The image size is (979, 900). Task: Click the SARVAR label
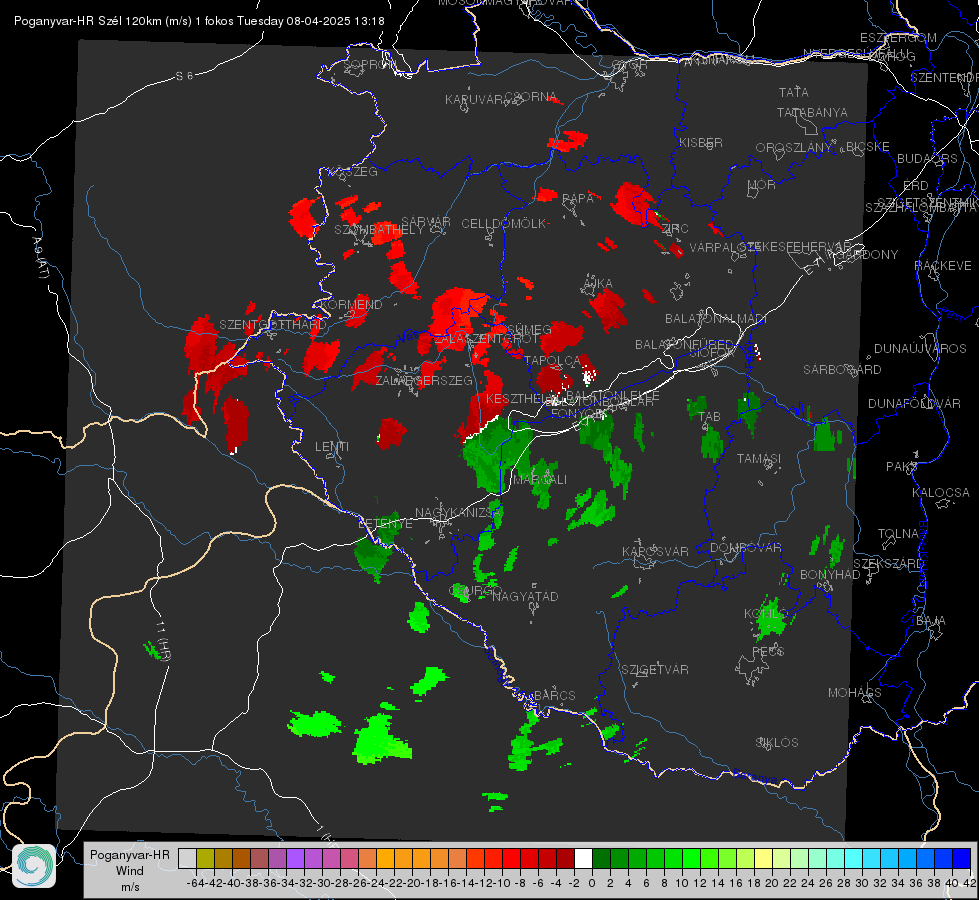pos(425,221)
